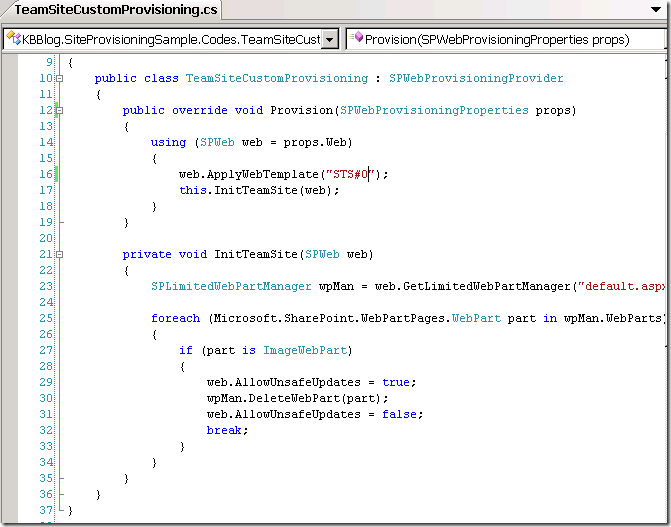
Task: Click the using keyword on line 14
Action: point(168,142)
